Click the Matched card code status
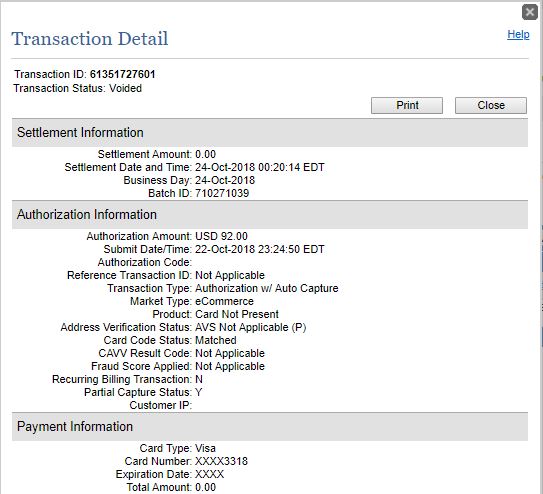The image size is (543, 494). coord(216,340)
